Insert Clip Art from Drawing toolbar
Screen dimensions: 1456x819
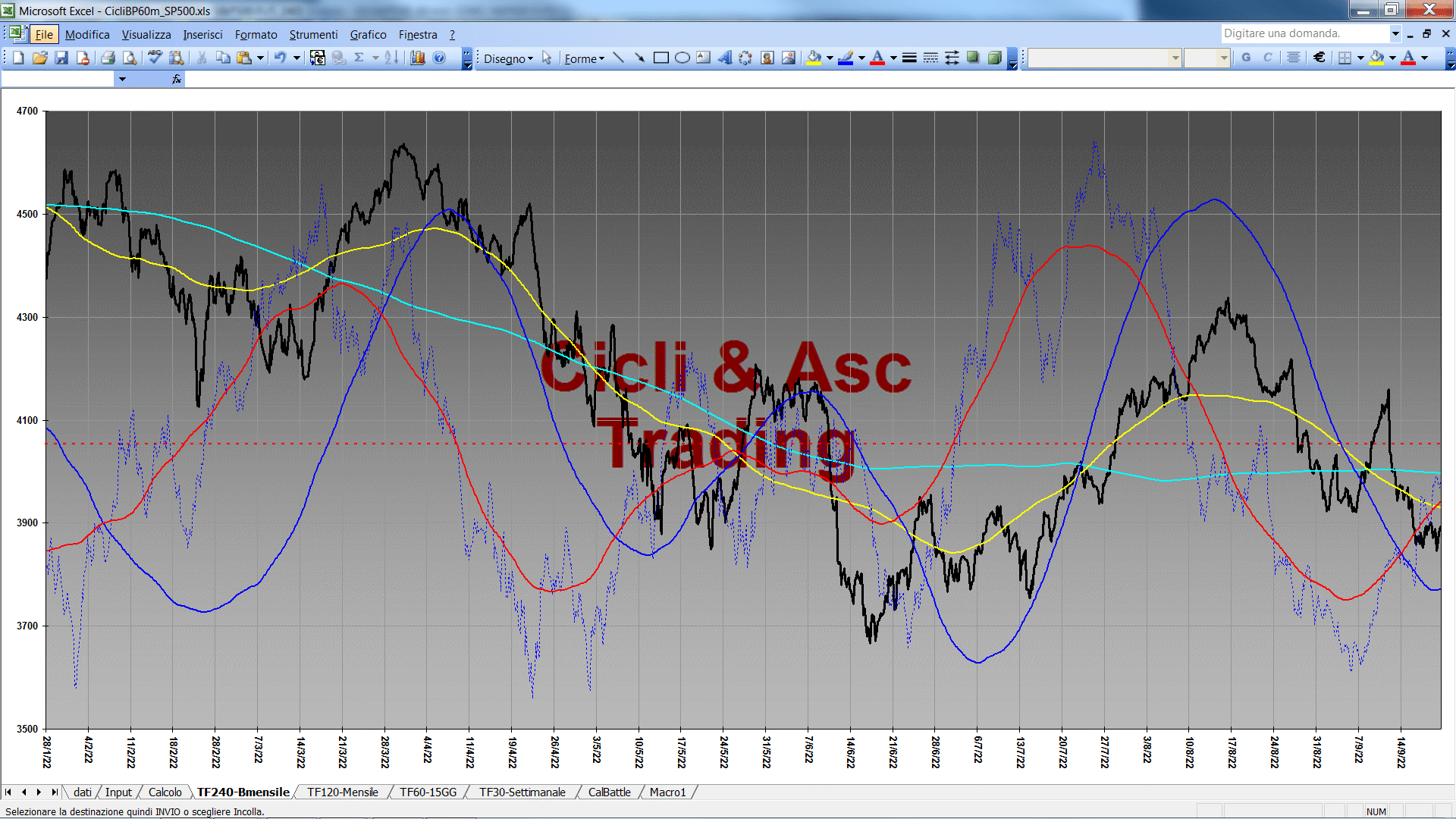767,58
